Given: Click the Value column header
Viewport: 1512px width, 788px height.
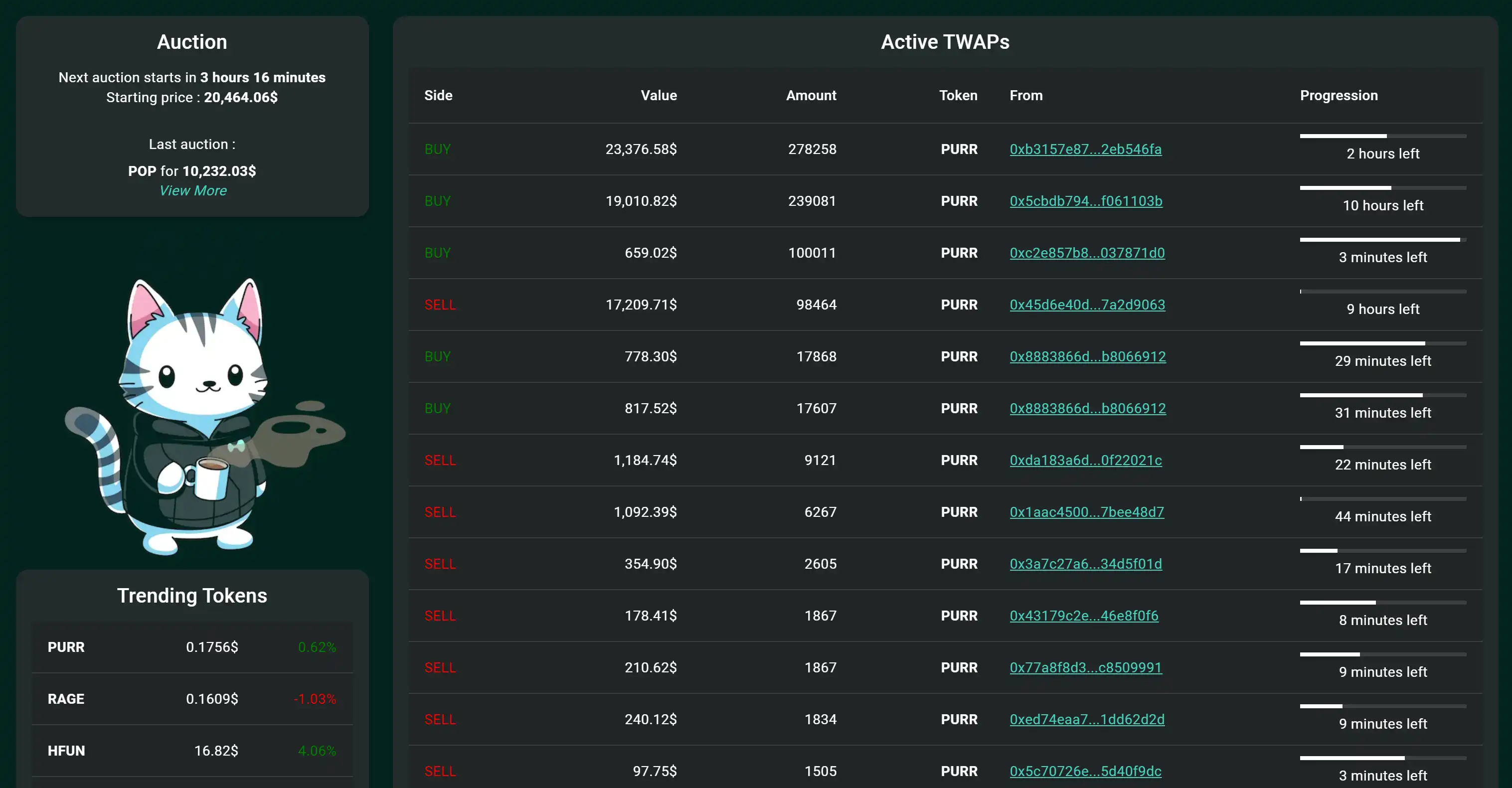Looking at the screenshot, I should pyautogui.click(x=658, y=96).
